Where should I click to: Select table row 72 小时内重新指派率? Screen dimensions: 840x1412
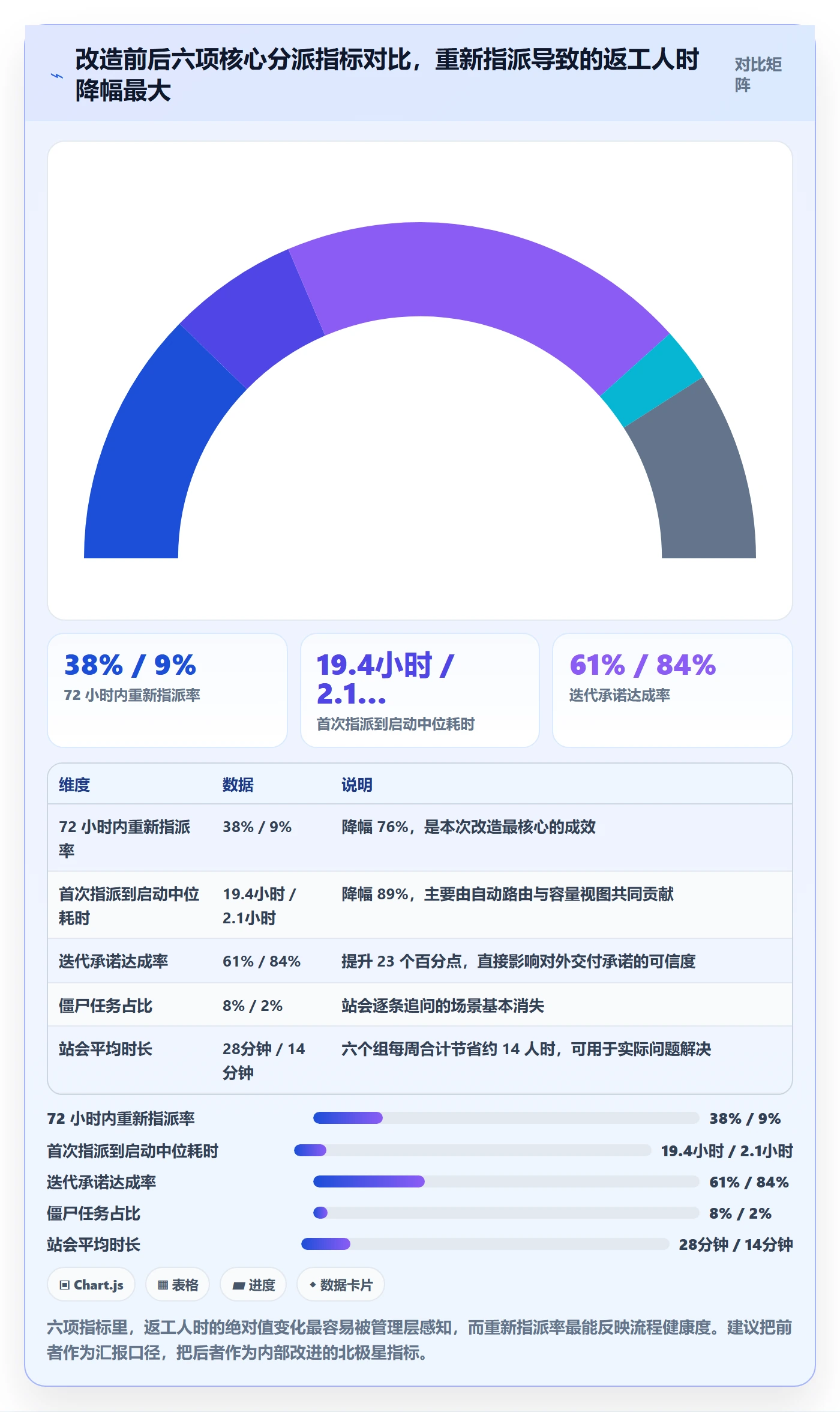(420, 838)
